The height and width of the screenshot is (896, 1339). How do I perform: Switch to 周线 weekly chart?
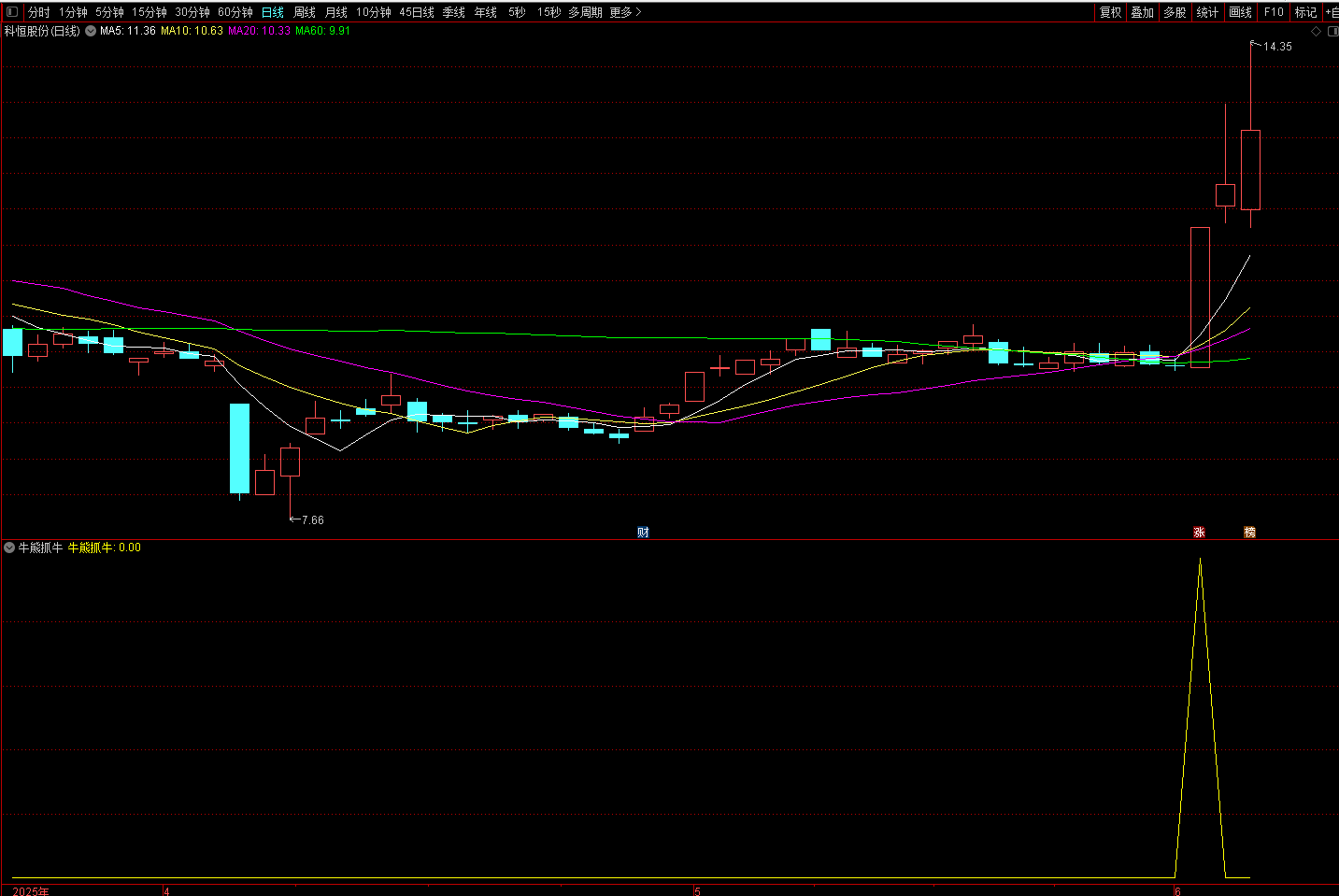(x=305, y=12)
